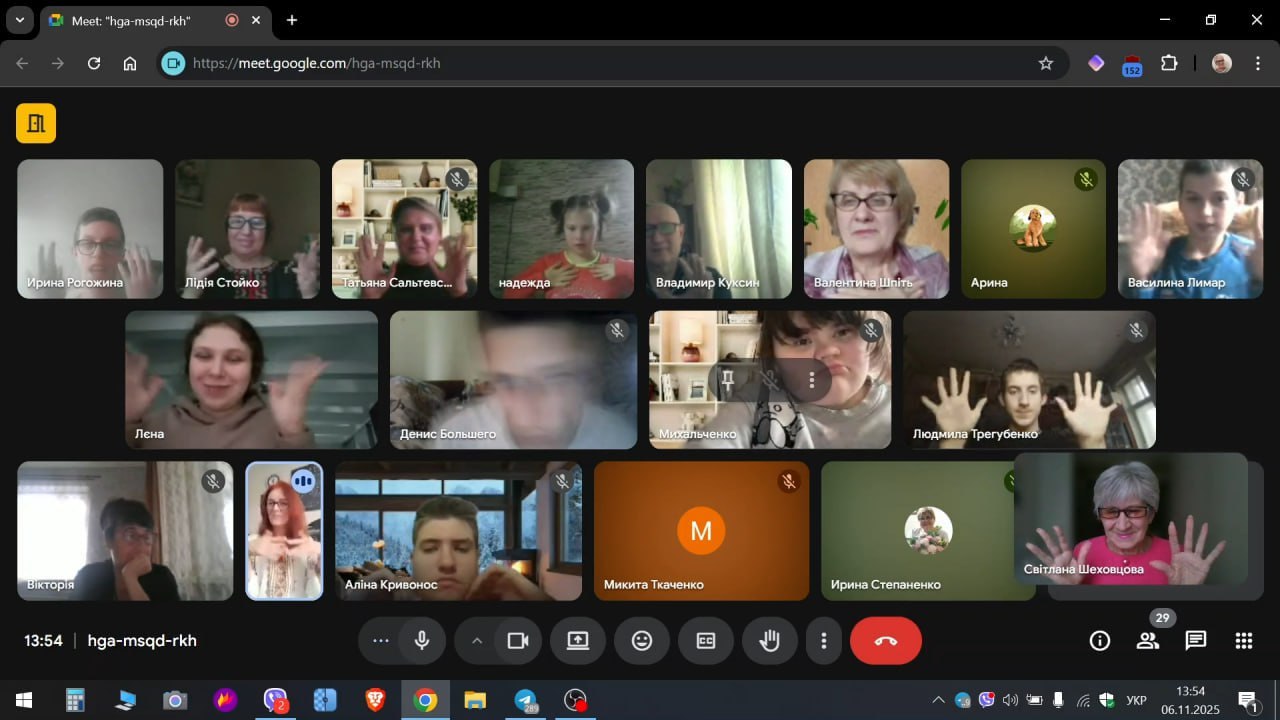Image resolution: width=1280 pixels, height=720 pixels.
Task: Leave the call with the red button
Action: (x=885, y=641)
